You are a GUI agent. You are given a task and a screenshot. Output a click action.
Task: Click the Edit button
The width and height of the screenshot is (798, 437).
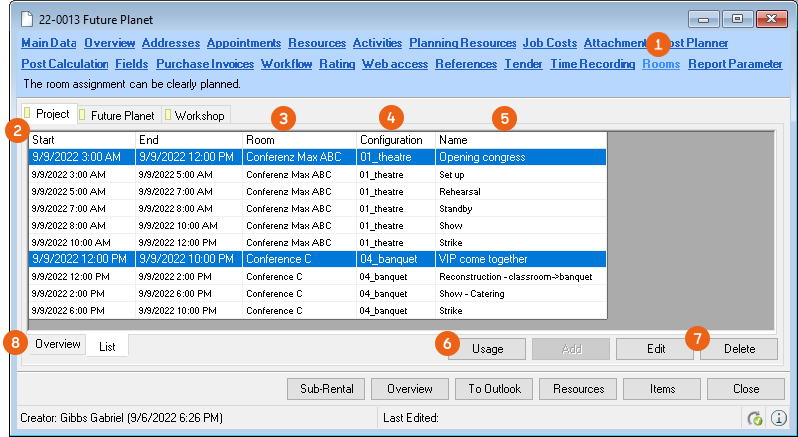pos(654,349)
